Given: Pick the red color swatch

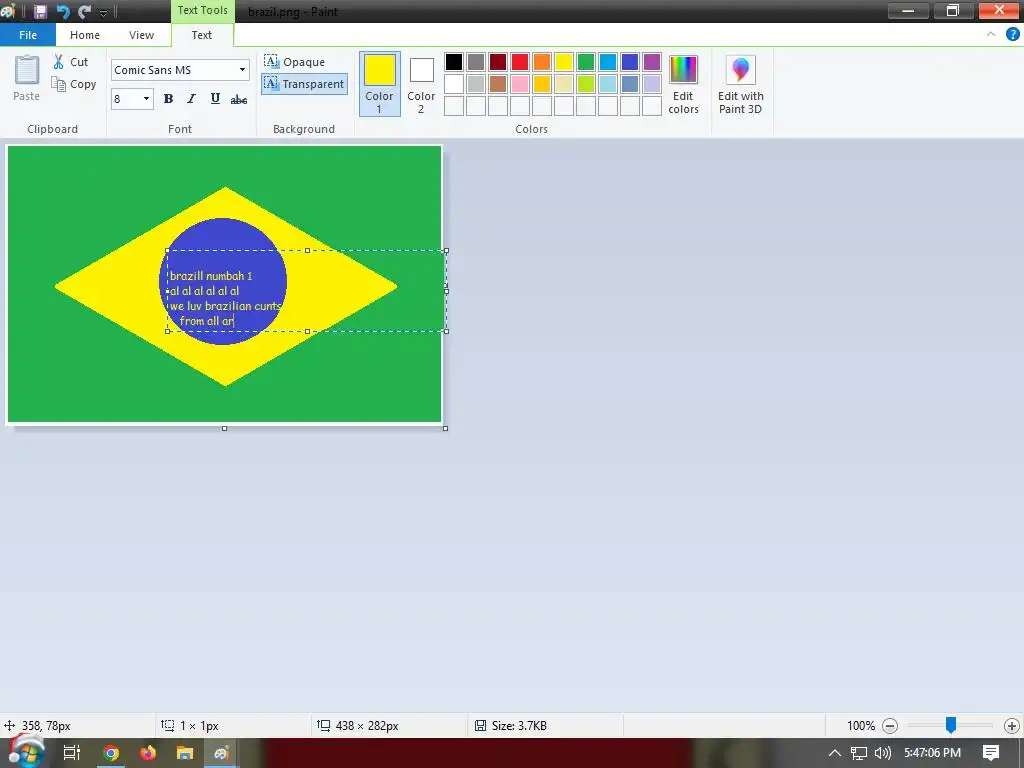Looking at the screenshot, I should coord(520,62).
